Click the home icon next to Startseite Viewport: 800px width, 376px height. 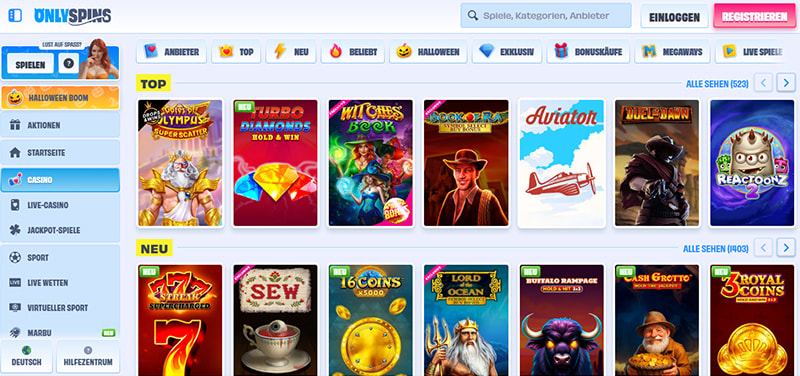15,153
